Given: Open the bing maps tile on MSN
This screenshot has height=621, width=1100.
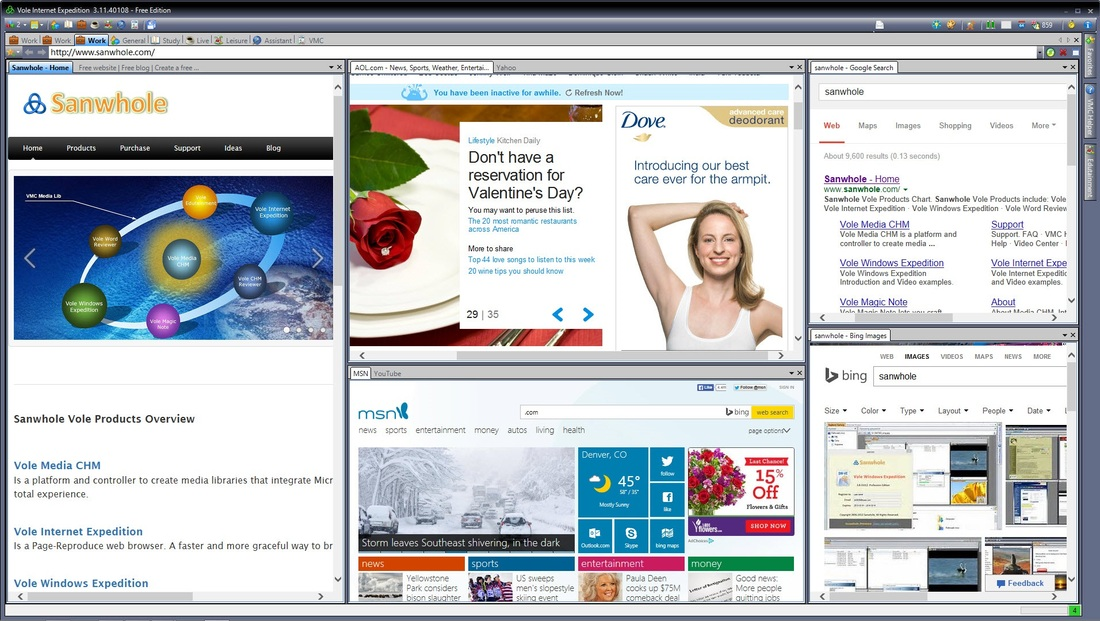Looking at the screenshot, I should point(667,536).
